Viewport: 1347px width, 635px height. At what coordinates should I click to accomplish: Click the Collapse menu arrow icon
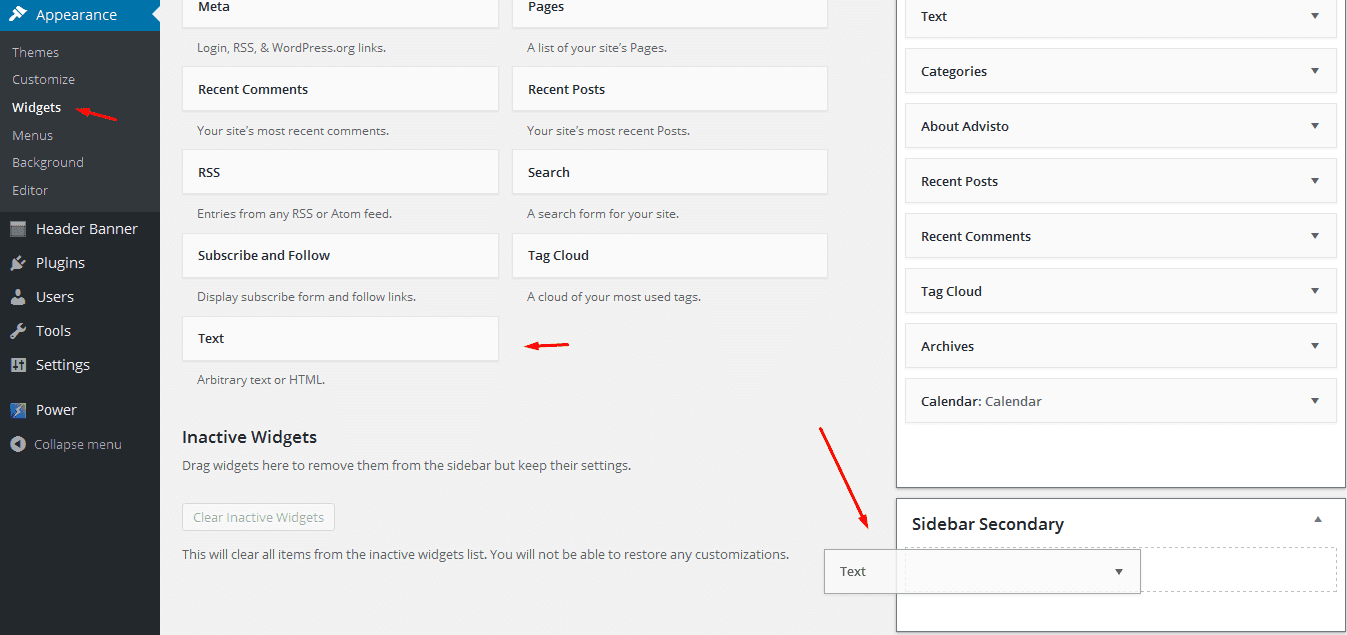[x=18, y=444]
